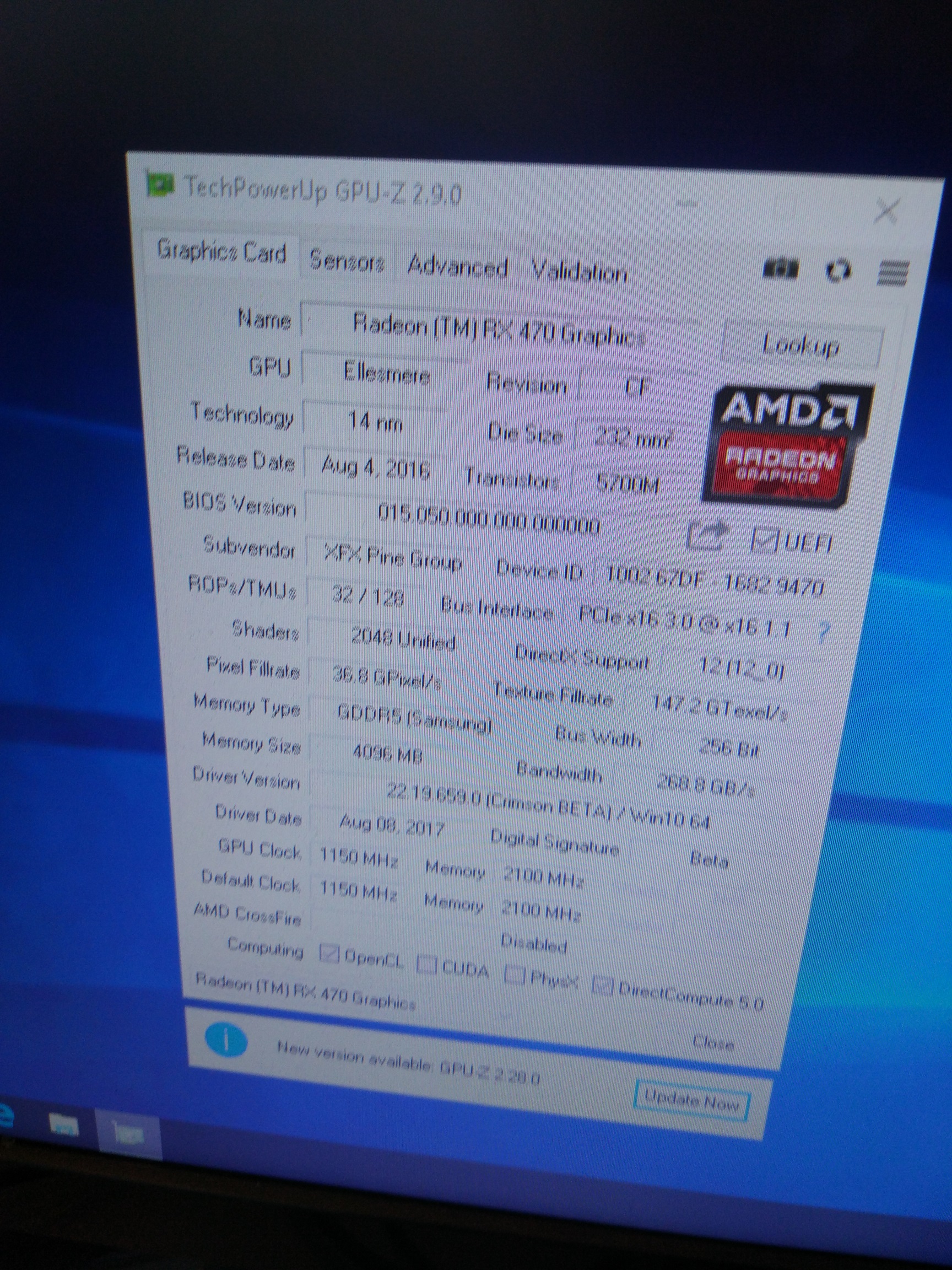This screenshot has width=952, height=1270.
Task: Click the blue info icon in update bar
Action: (x=225, y=1040)
